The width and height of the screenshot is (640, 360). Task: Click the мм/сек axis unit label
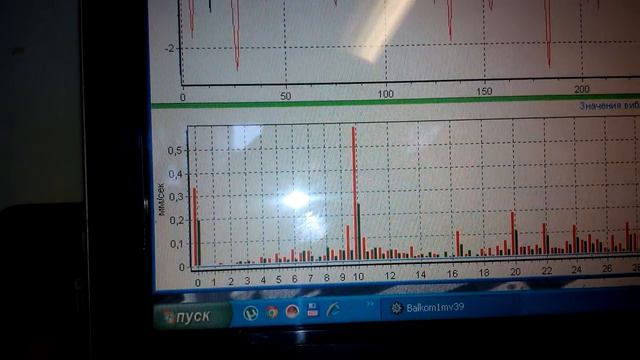click(x=161, y=199)
